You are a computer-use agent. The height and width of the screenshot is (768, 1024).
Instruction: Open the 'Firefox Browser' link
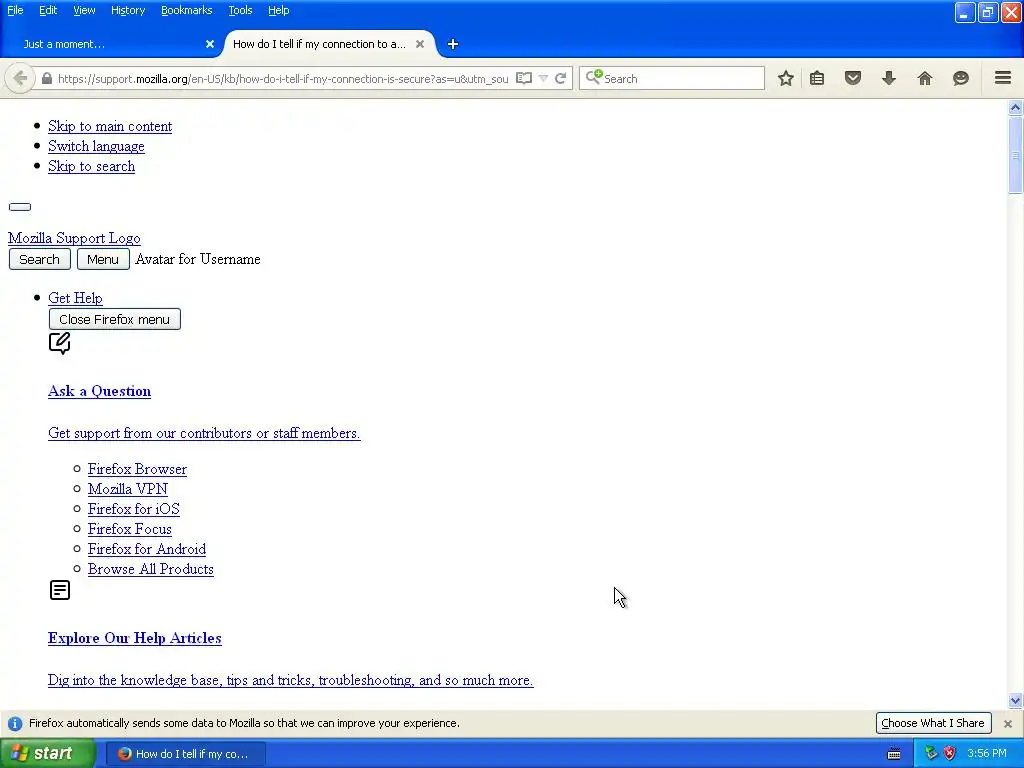137,469
